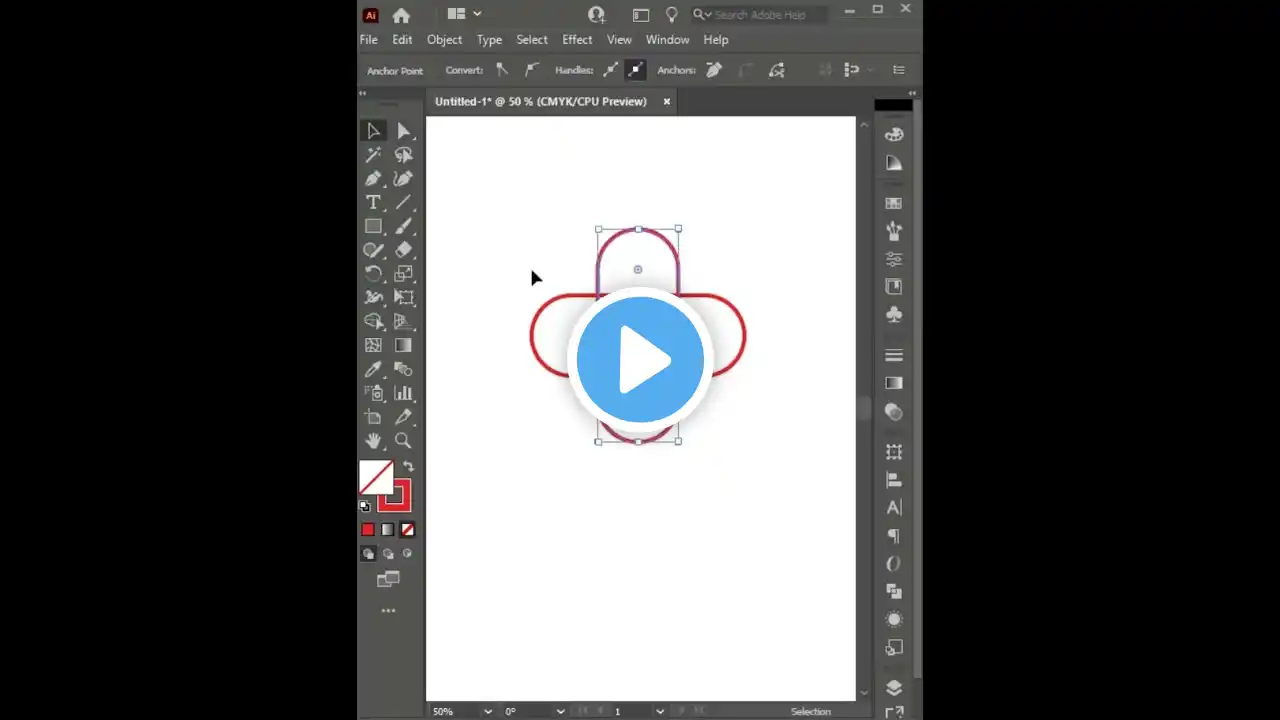The height and width of the screenshot is (720, 1280).
Task: Expand the artboard navigation dropdown
Action: pos(660,711)
